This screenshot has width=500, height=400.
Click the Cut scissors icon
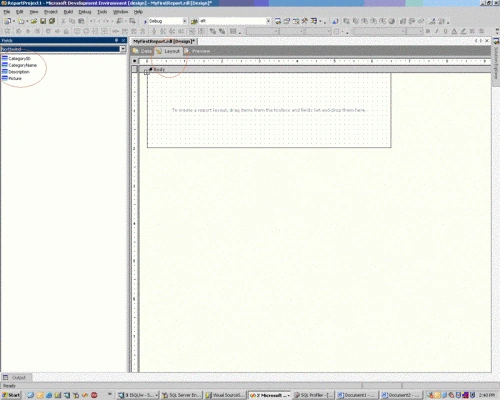pos(63,21)
